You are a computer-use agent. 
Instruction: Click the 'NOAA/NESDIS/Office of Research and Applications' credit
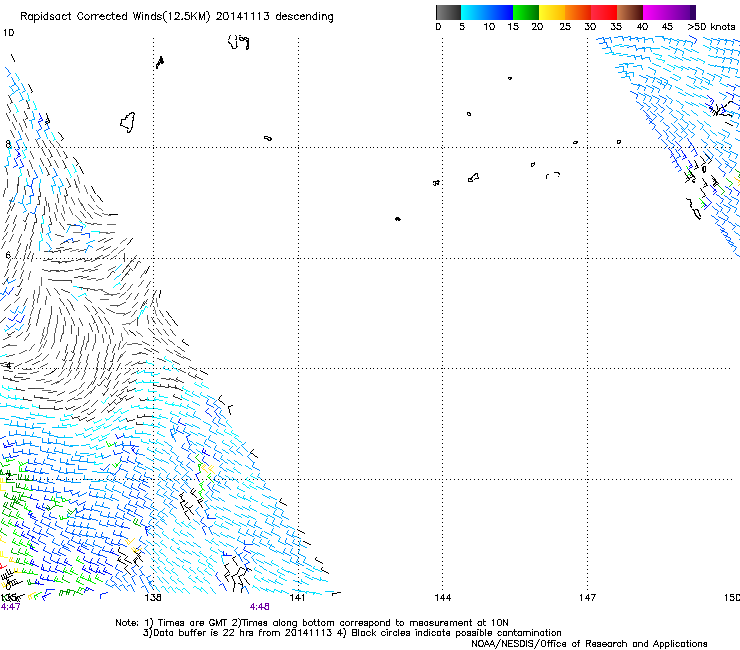[589, 644]
